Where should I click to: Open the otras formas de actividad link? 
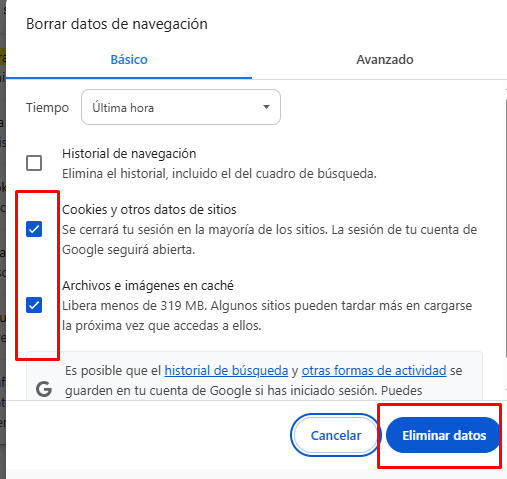point(374,370)
